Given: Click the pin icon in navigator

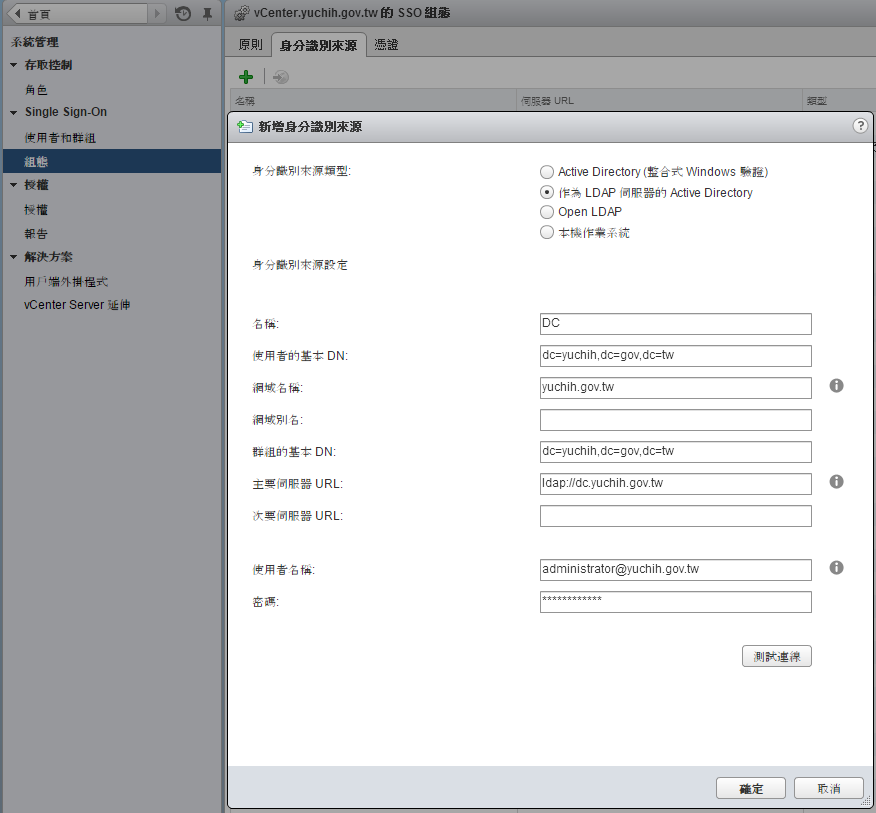Looking at the screenshot, I should point(207,14).
